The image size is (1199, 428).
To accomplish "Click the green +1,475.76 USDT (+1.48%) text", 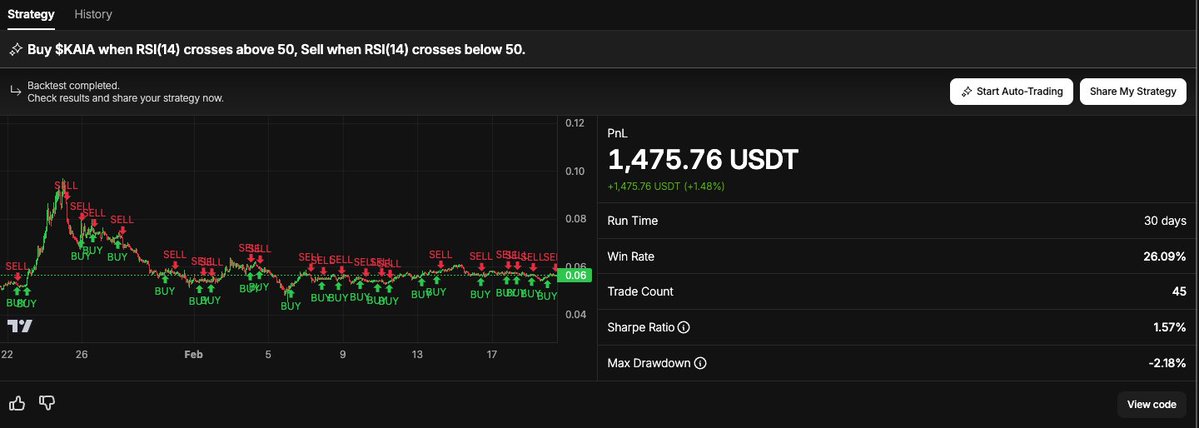I will point(666,186).
